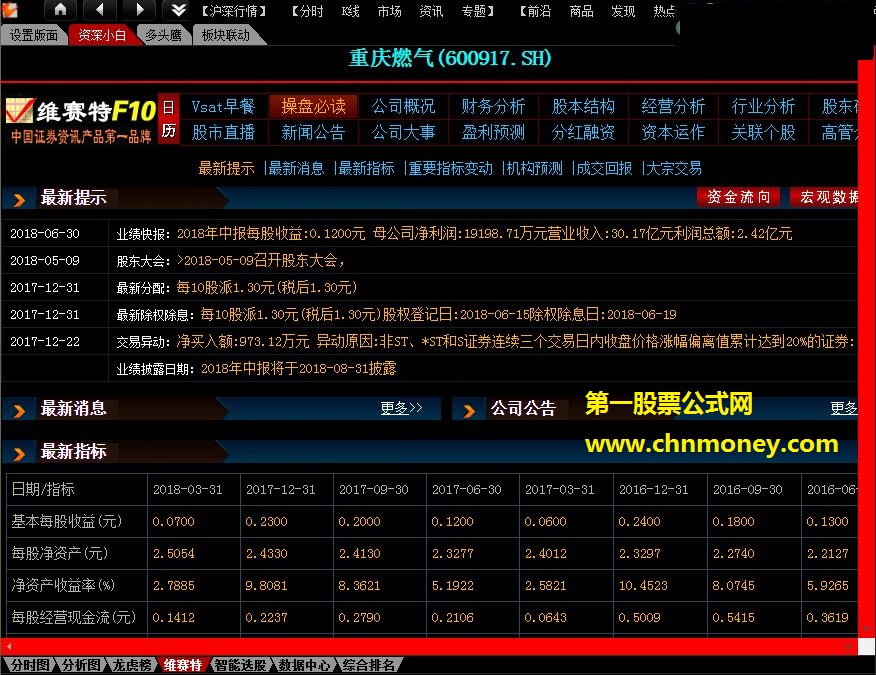Open the 操盘必读 section

313,106
